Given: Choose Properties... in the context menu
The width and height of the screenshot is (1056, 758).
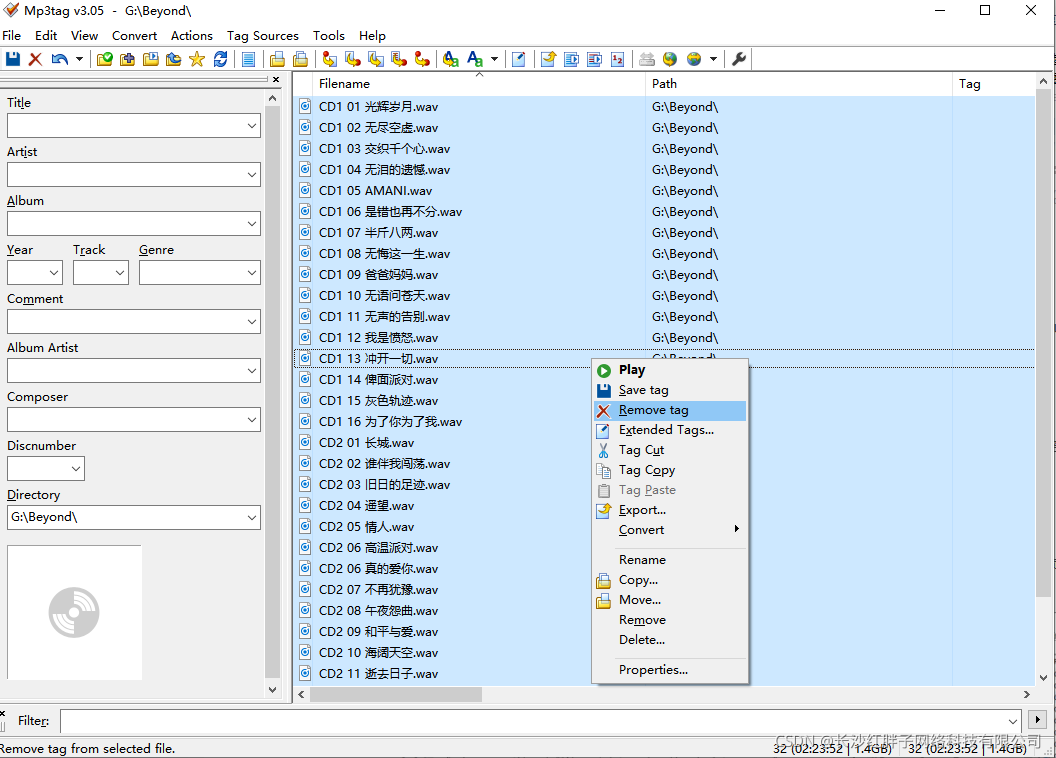Looking at the screenshot, I should [670, 670].
